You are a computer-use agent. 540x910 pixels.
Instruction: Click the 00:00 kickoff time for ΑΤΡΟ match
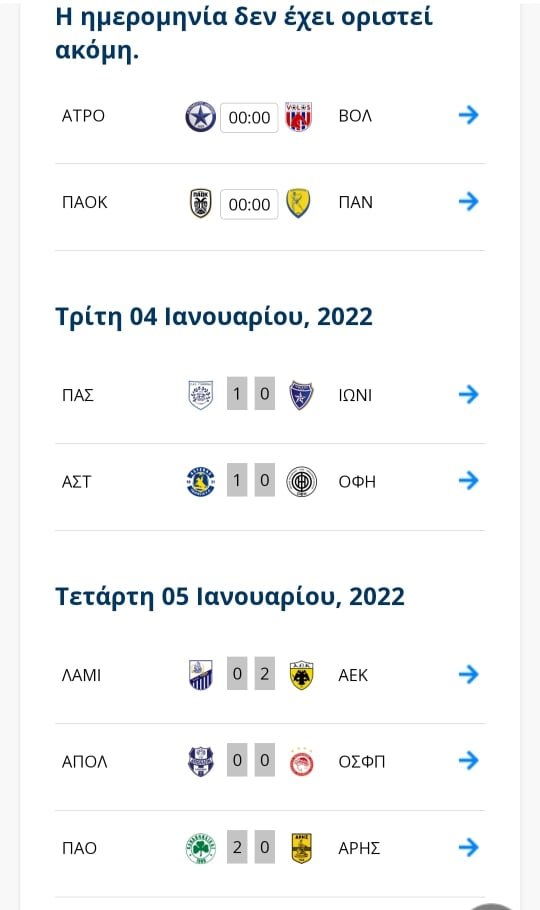point(249,117)
